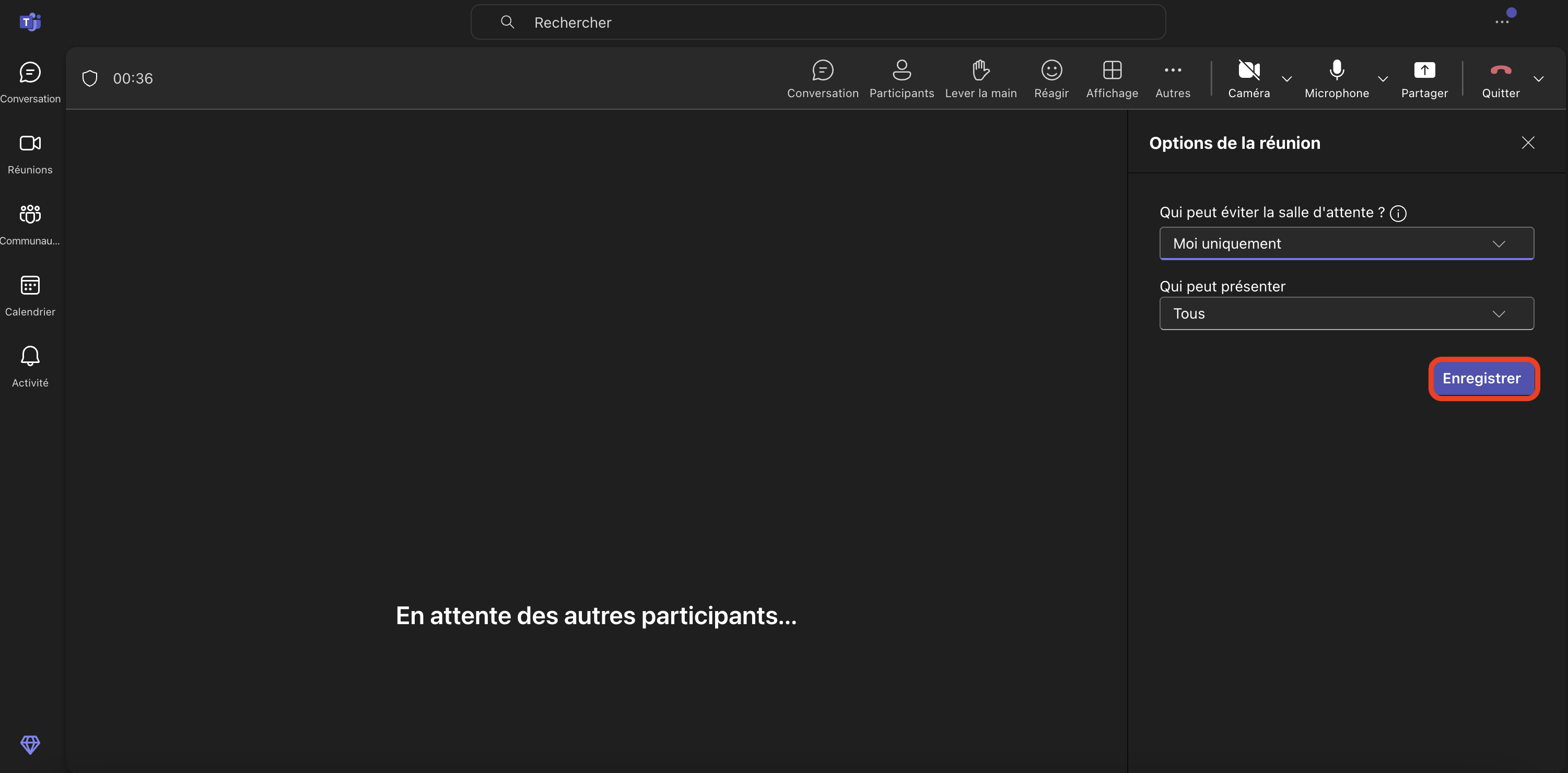This screenshot has height=773, width=1568.
Task: Close the Options de la réunion panel
Action: 1528,143
